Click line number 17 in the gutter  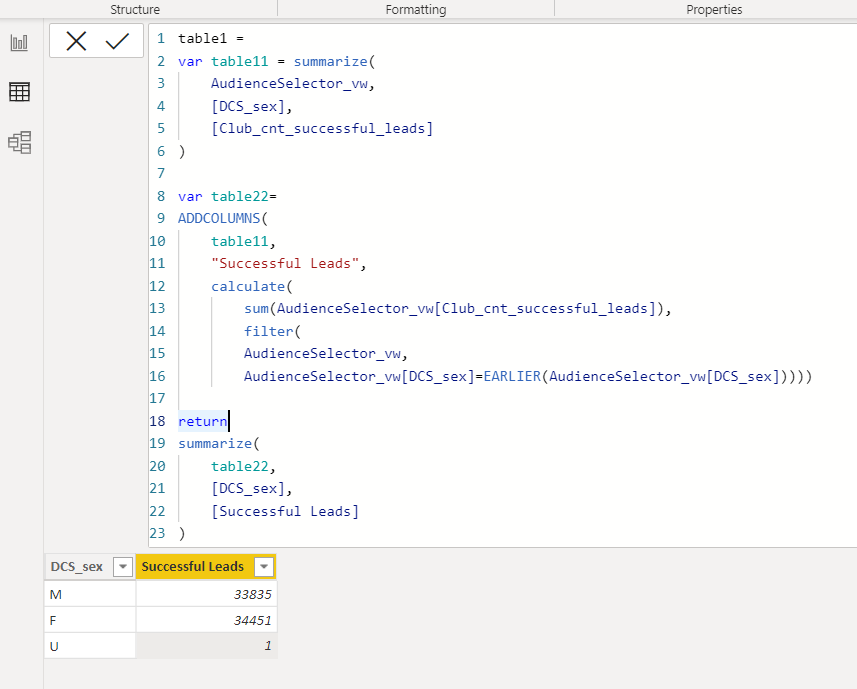(157, 398)
